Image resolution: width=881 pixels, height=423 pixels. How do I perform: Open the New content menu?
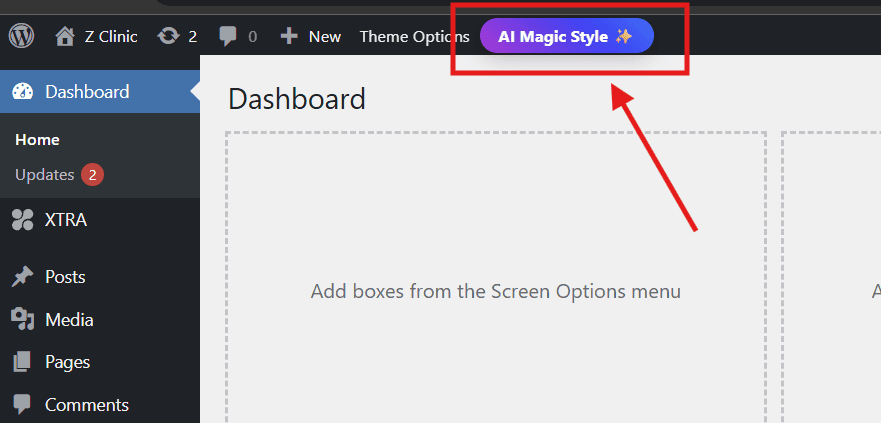tap(324, 36)
